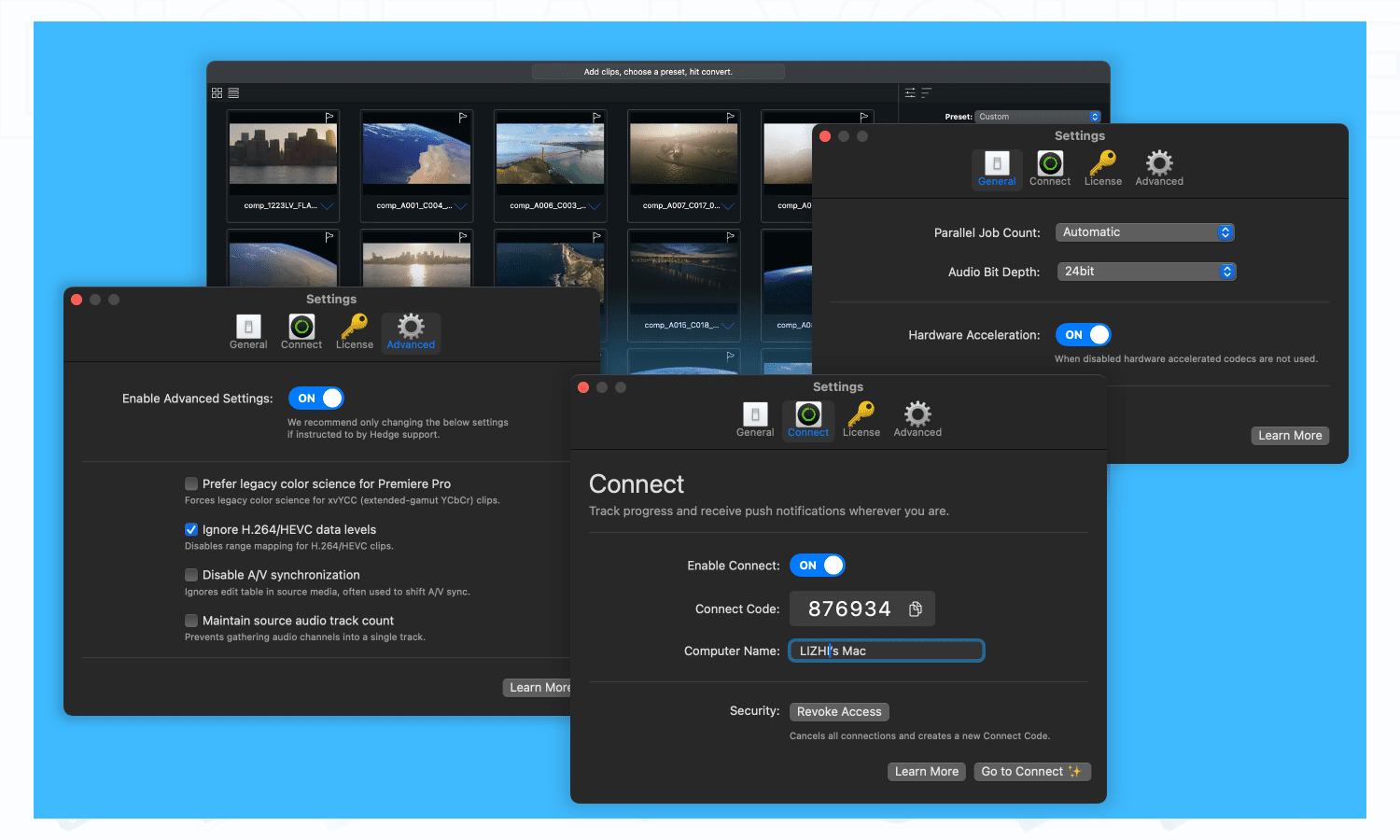1400x840 pixels.
Task: Change Parallel Job Count from Automatic
Action: pos(1144,231)
